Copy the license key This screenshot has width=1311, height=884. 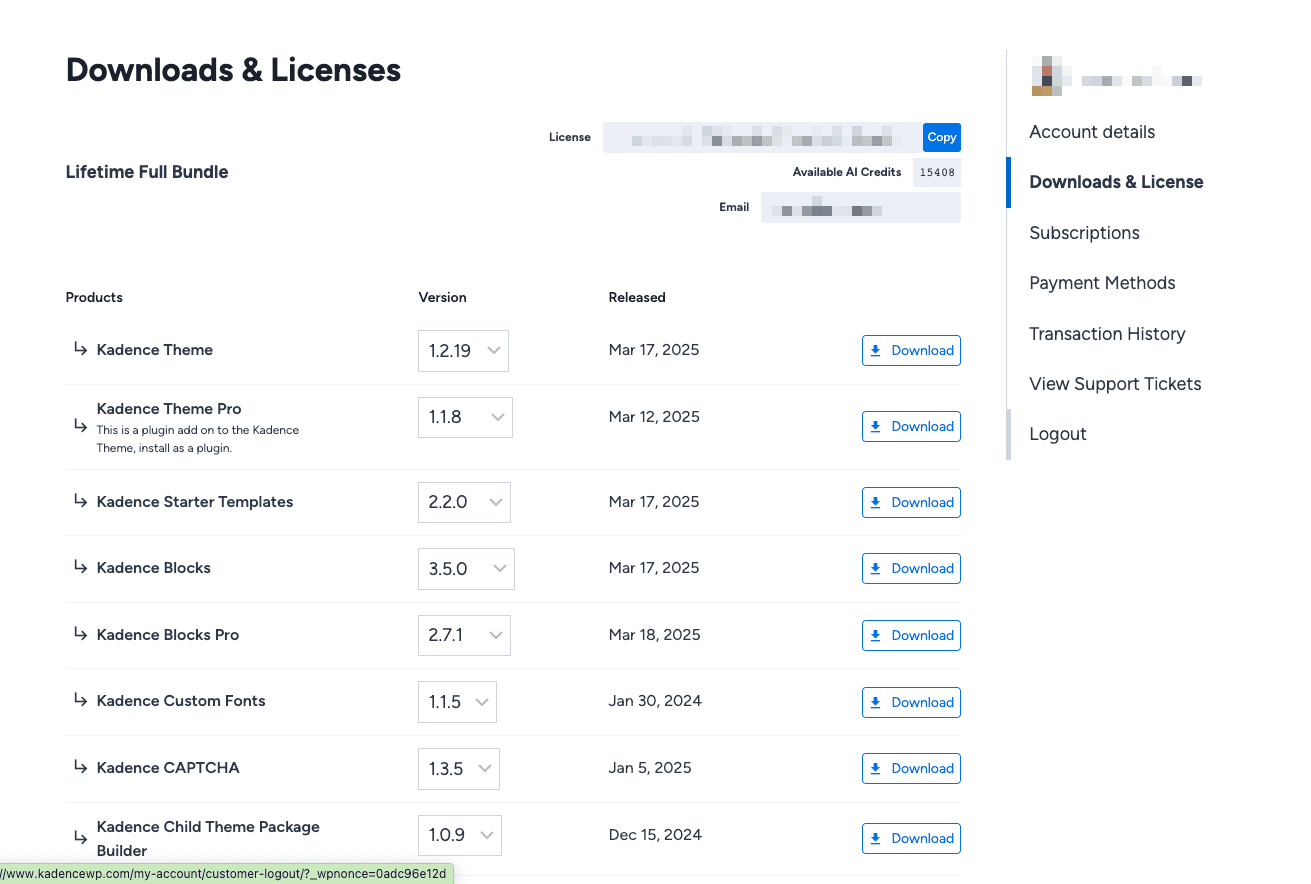pos(941,138)
